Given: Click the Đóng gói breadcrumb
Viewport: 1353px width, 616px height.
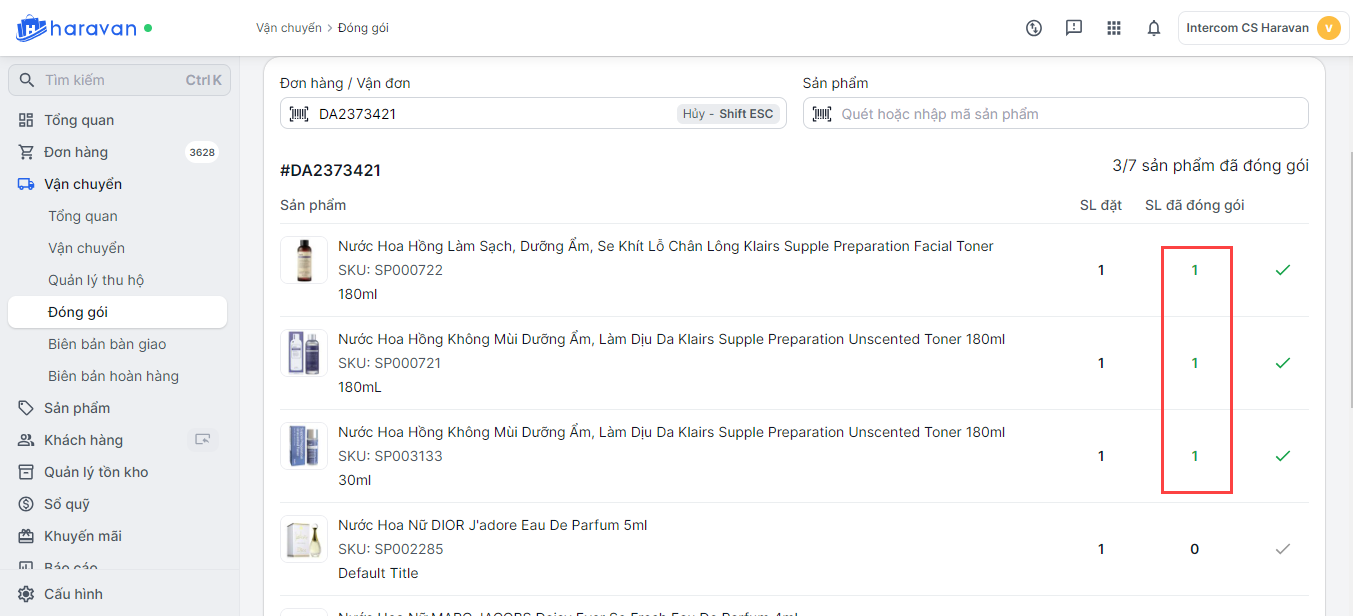Looking at the screenshot, I should point(363,28).
